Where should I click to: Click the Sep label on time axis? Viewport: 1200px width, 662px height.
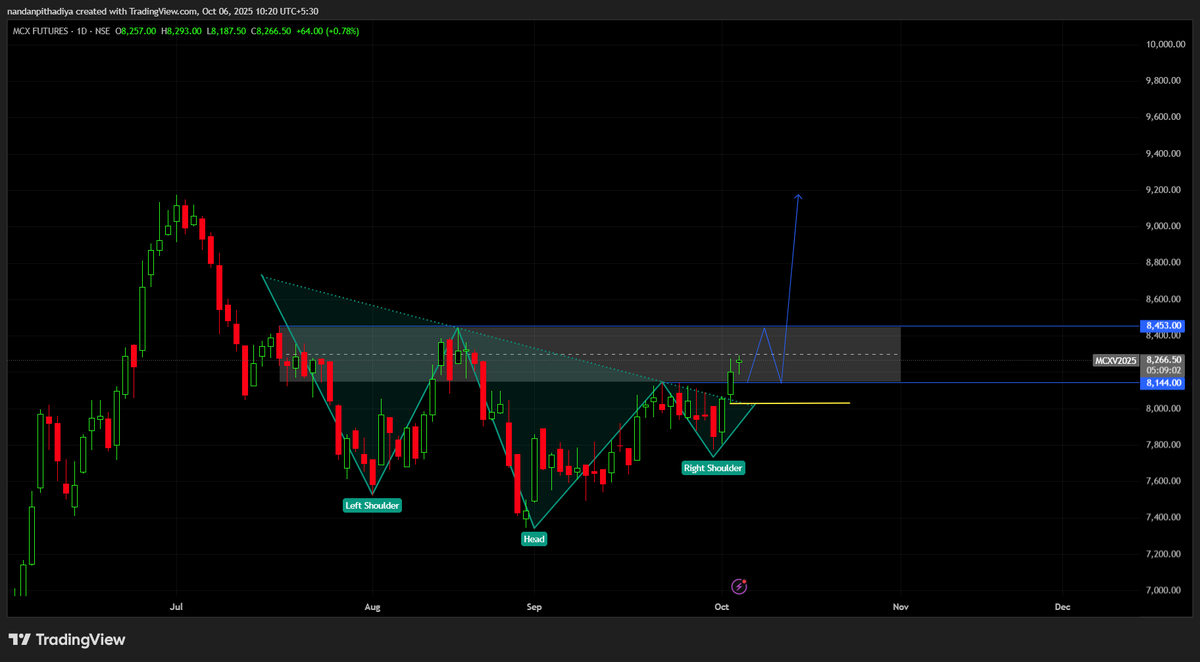(534, 606)
